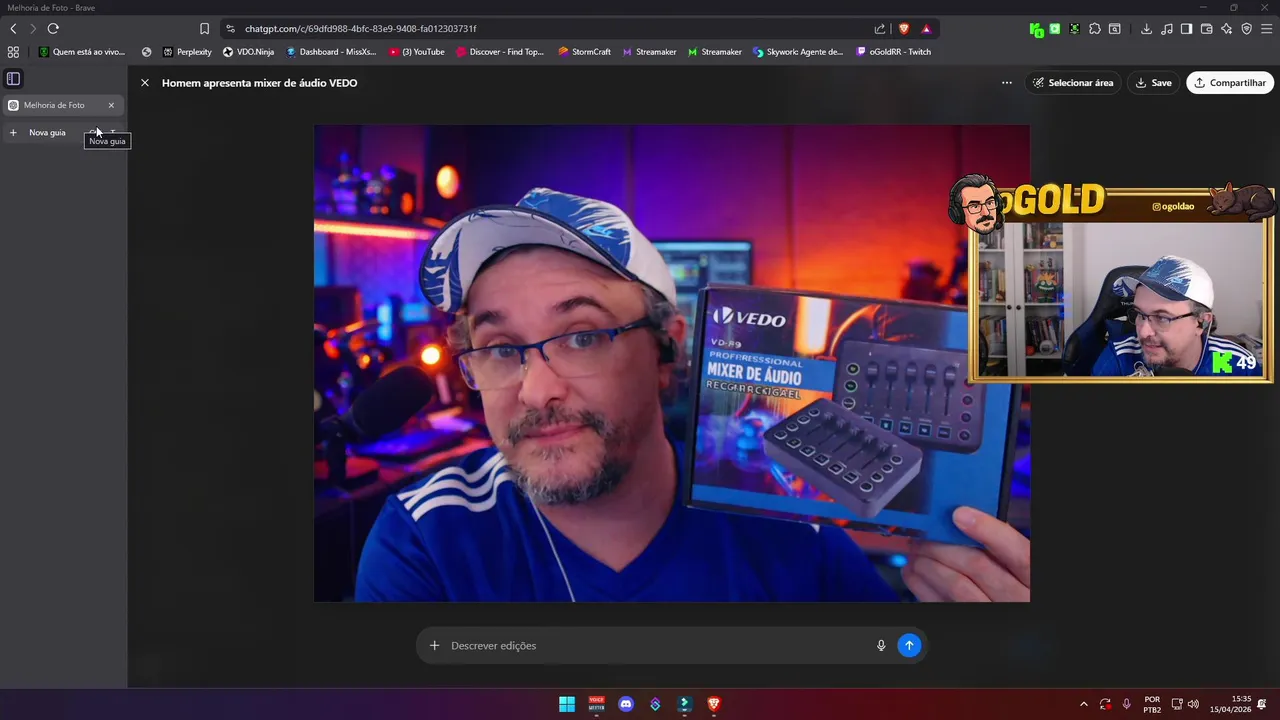Open Brave Rewards triangle icon
The width and height of the screenshot is (1280, 720).
pyautogui.click(x=926, y=29)
